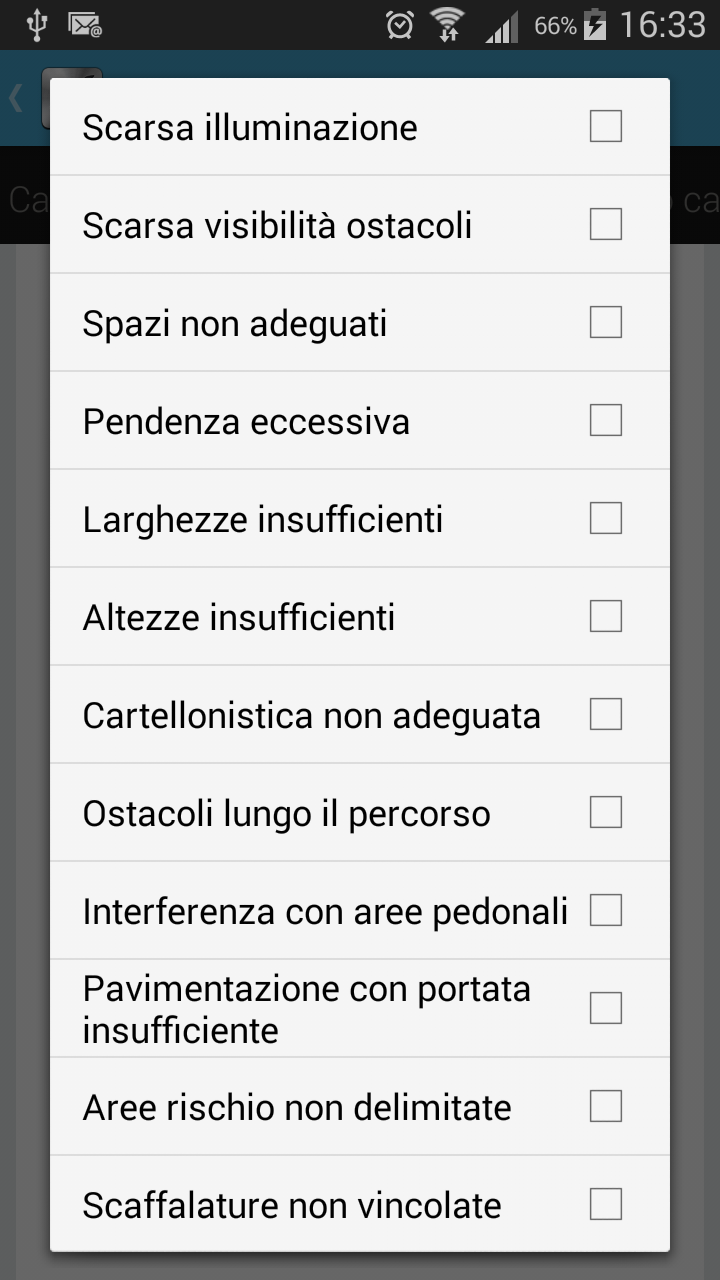Tap the USB connection status icon

36,25
